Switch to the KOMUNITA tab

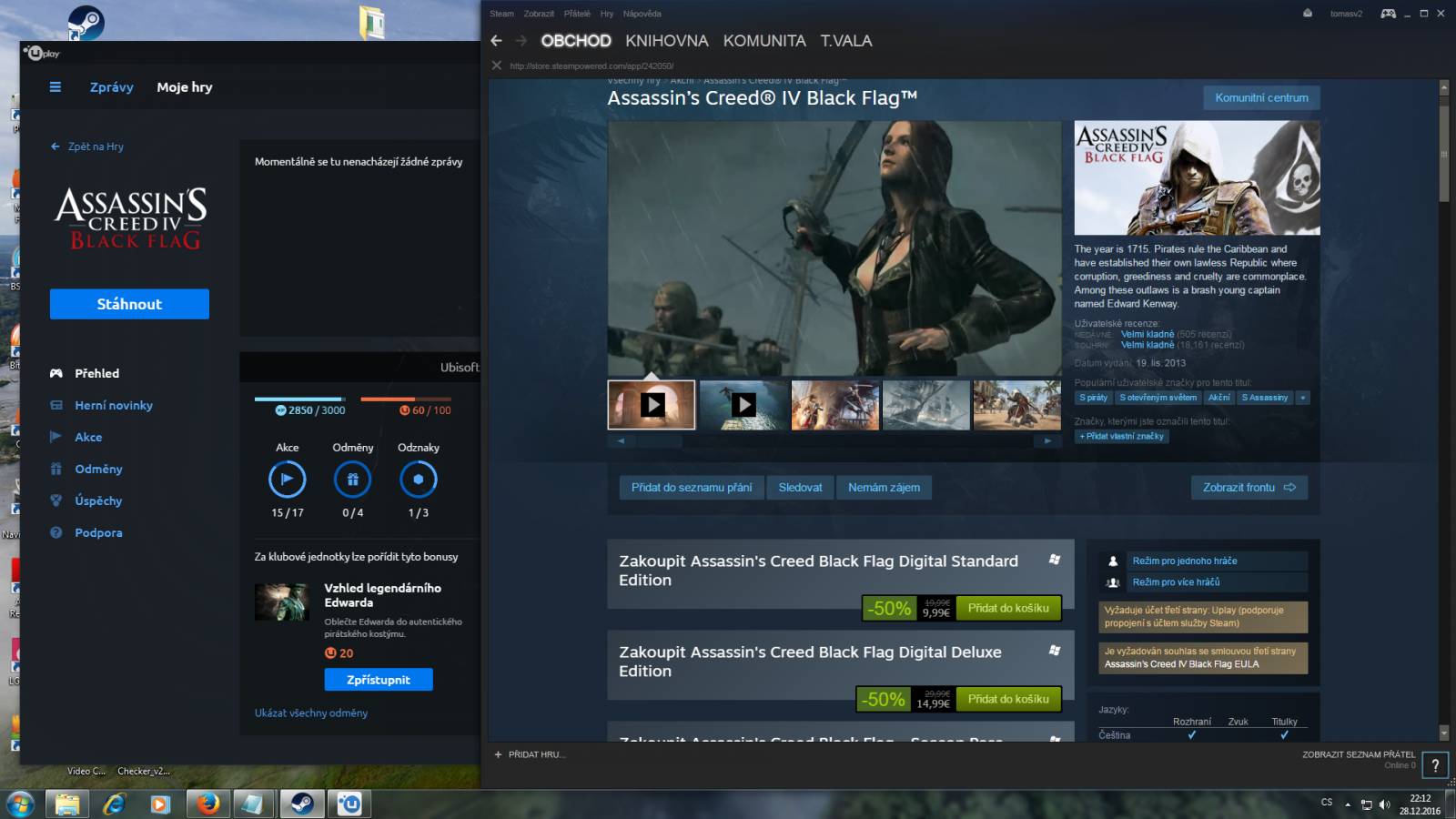[764, 41]
